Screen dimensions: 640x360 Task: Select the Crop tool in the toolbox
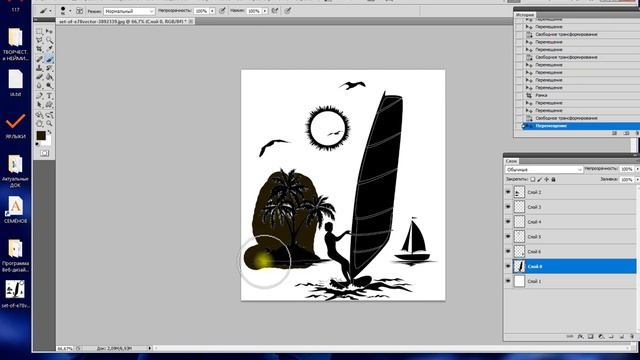coord(40,49)
